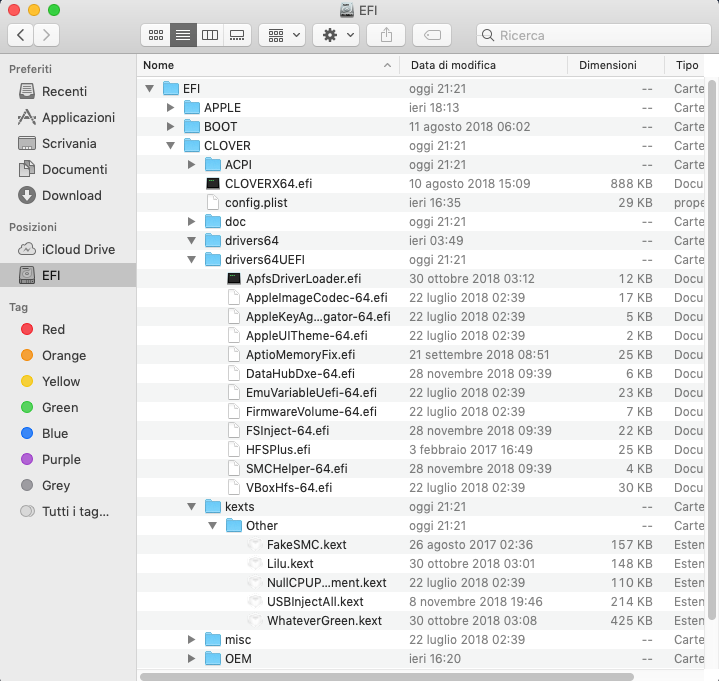Open Applicazioni in the sidebar
Viewport: 719px width, 681px height.
(x=68, y=117)
